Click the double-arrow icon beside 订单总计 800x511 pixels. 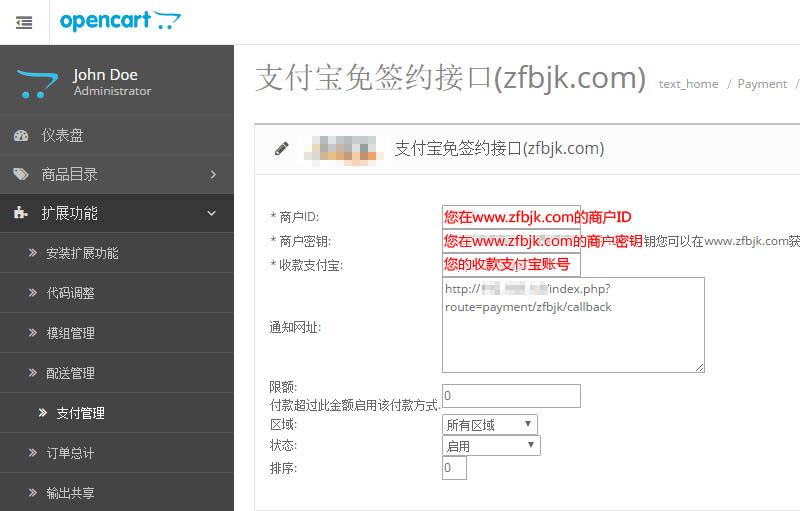(x=33, y=452)
